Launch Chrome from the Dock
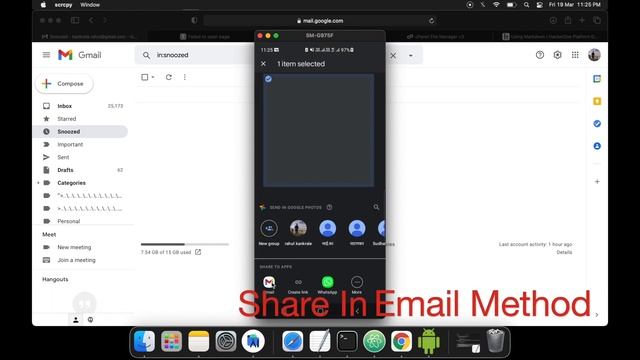This screenshot has height=360, width=640. [x=401, y=341]
